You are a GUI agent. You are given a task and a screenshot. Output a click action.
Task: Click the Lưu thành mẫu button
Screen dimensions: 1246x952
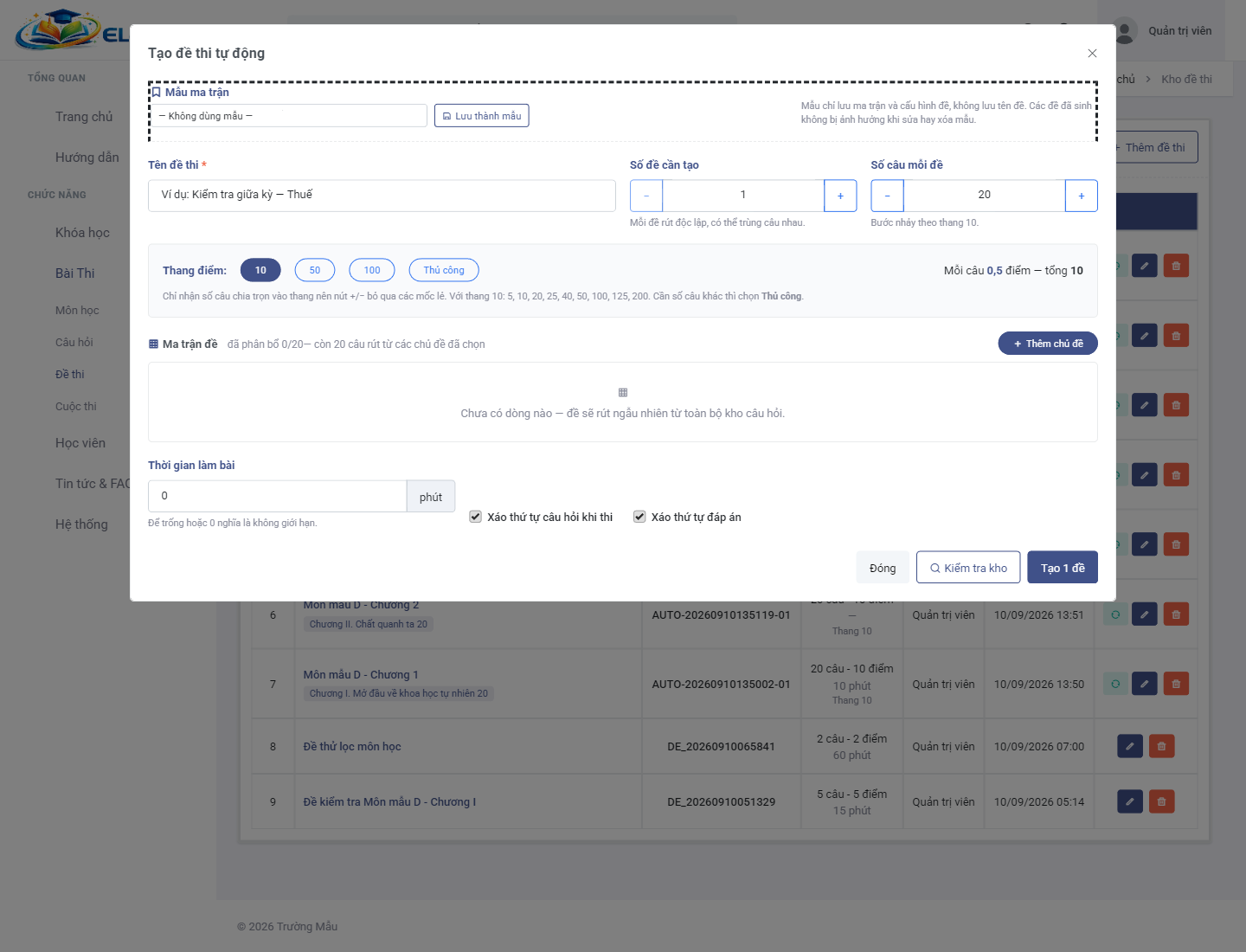pyautogui.click(x=482, y=116)
